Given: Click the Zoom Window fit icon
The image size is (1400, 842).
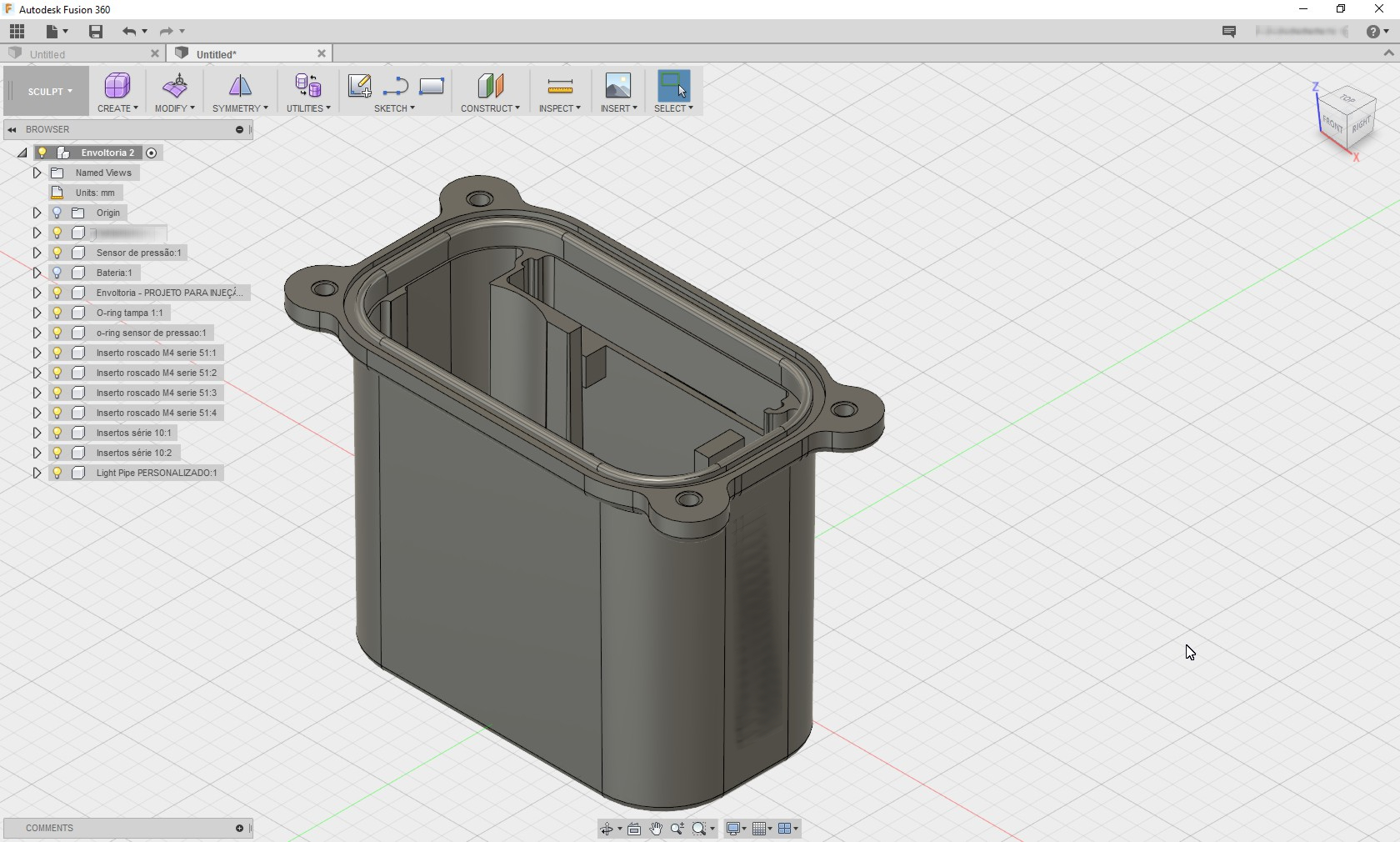Looking at the screenshot, I should tap(699, 829).
